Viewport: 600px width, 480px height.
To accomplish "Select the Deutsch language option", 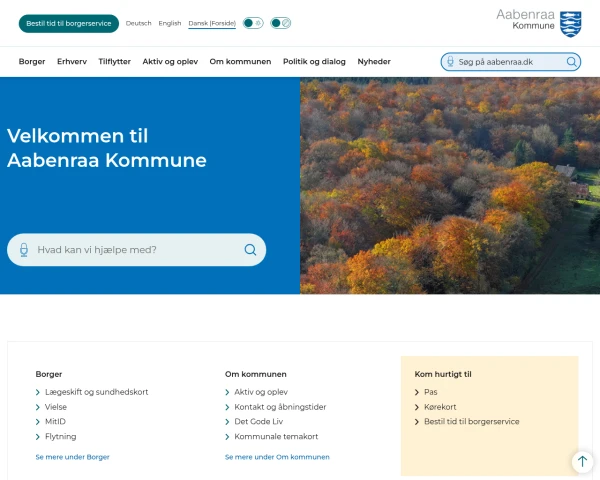I will [138, 23].
